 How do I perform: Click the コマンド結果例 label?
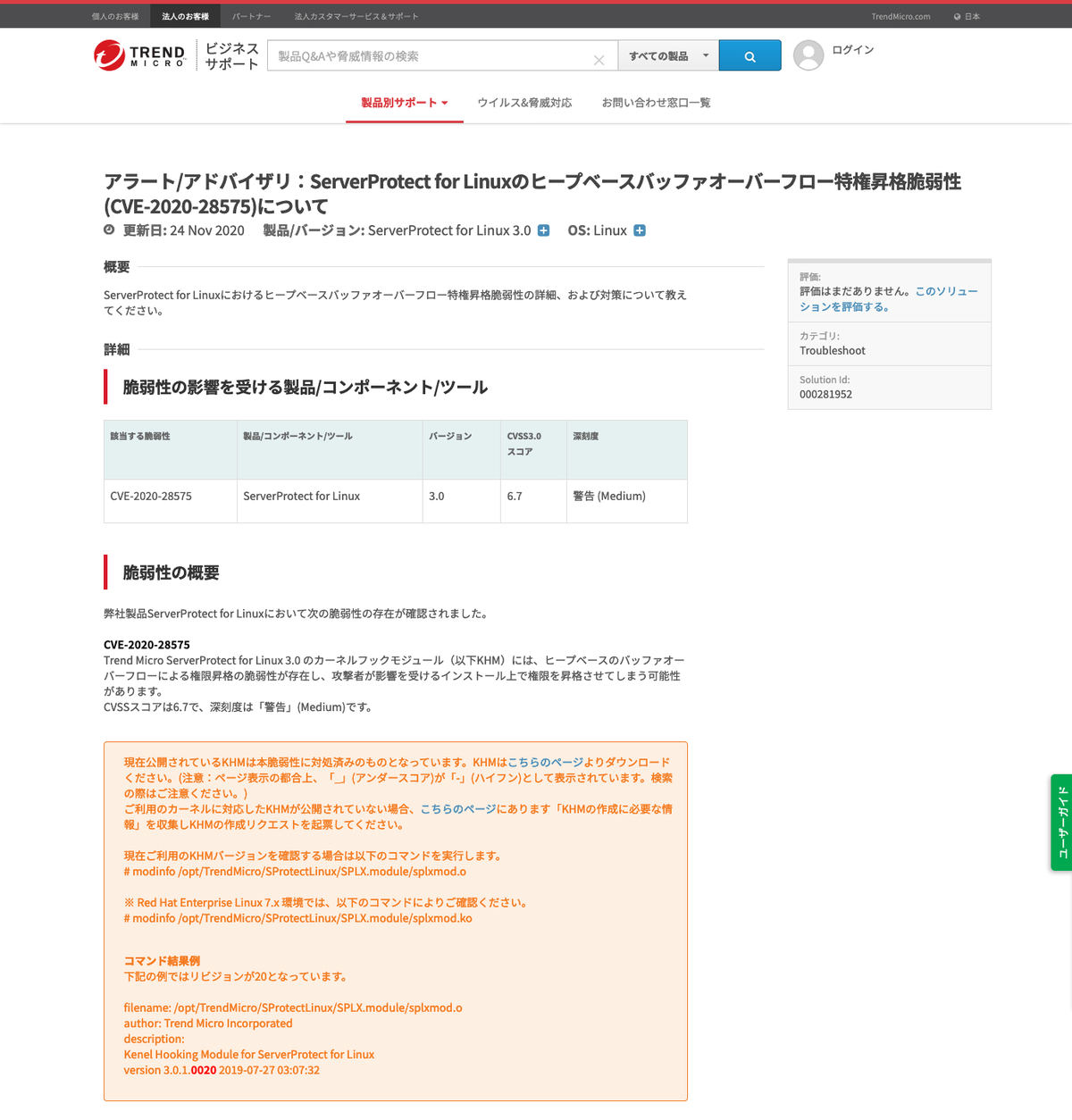162,961
